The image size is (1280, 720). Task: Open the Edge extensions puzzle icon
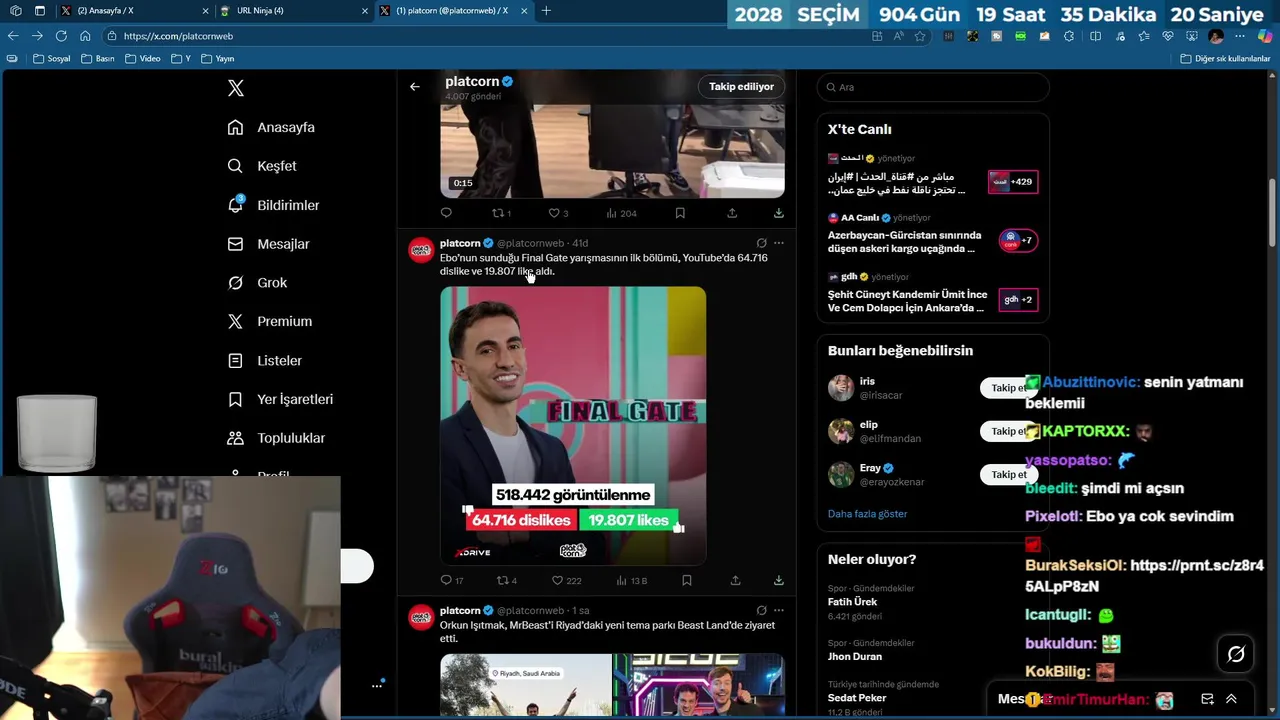click(1069, 36)
